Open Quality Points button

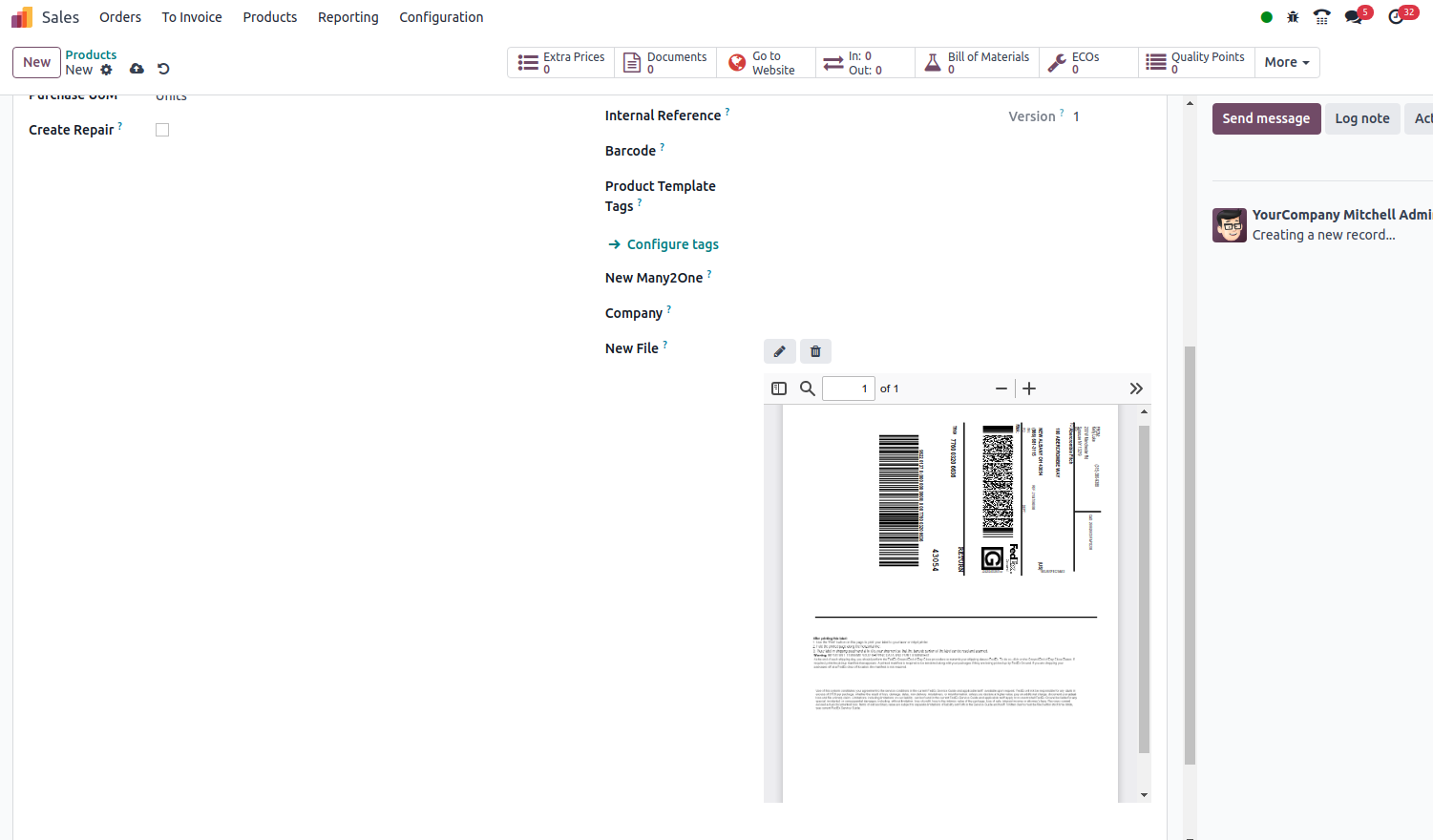click(1196, 63)
